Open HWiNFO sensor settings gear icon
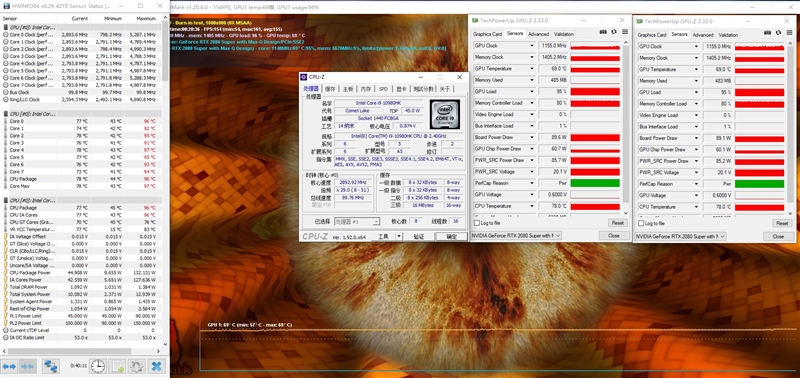The width and height of the screenshot is (800, 378). 136,366
